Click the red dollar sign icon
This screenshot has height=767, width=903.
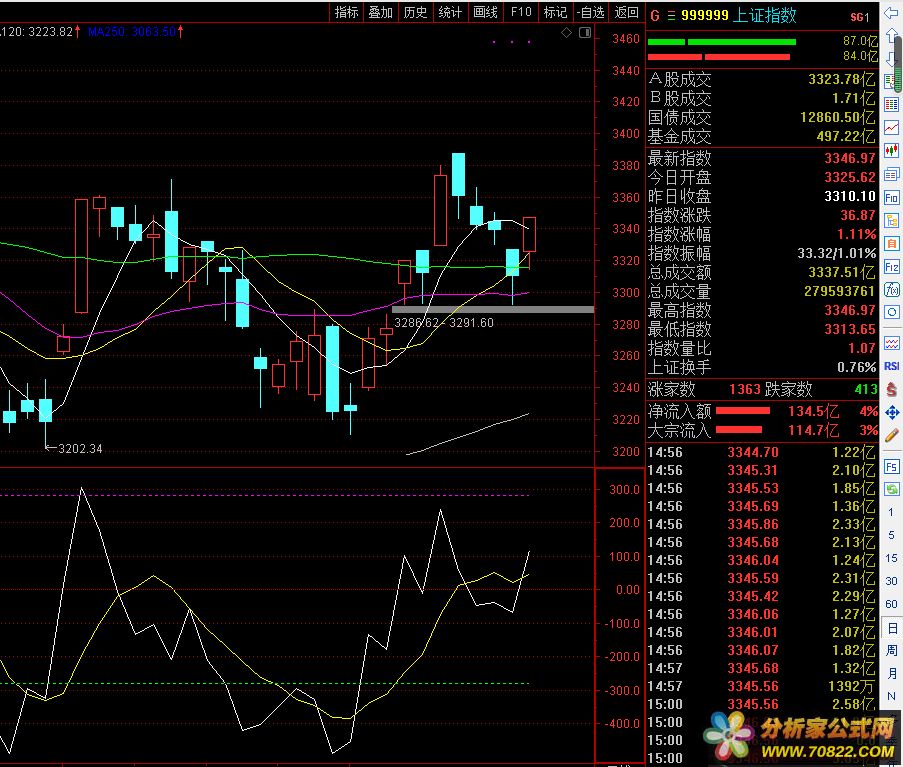pos(891,389)
